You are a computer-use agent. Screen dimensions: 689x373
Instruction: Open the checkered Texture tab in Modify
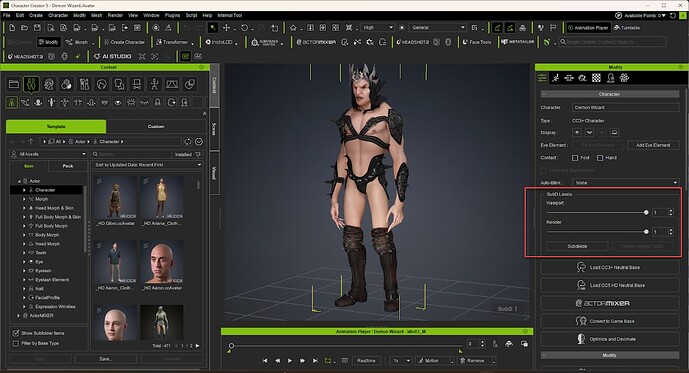(x=596, y=78)
